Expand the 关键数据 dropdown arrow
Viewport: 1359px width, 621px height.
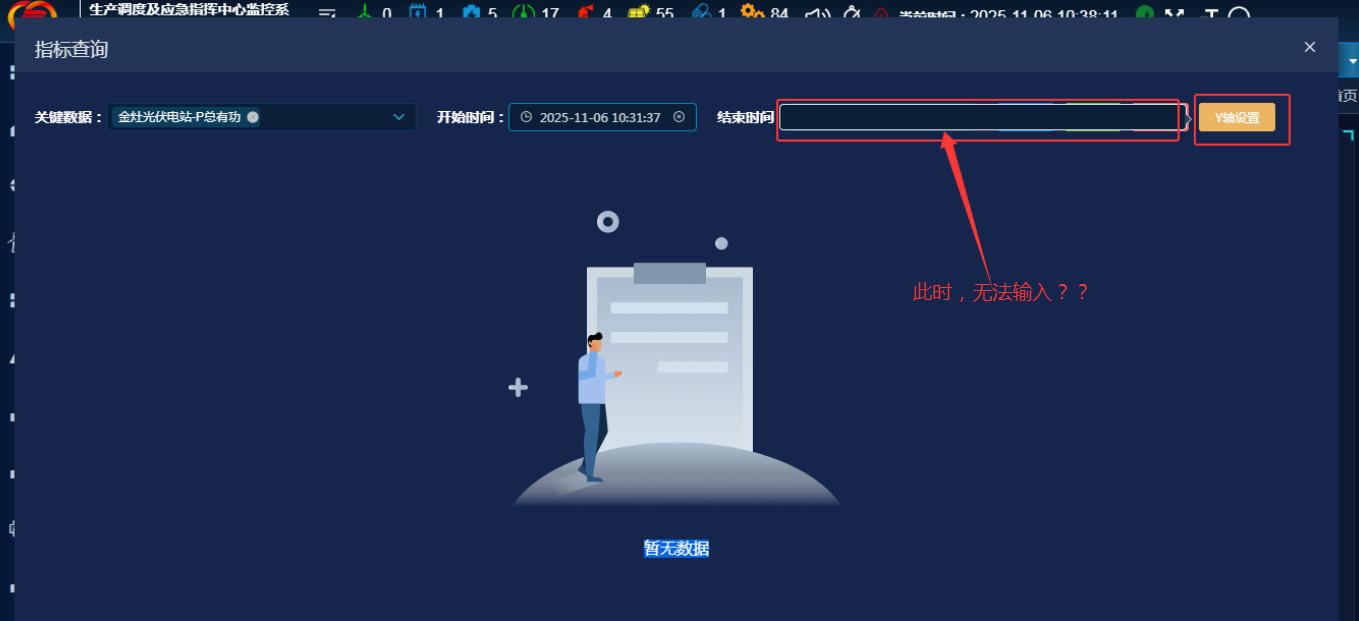(x=398, y=117)
